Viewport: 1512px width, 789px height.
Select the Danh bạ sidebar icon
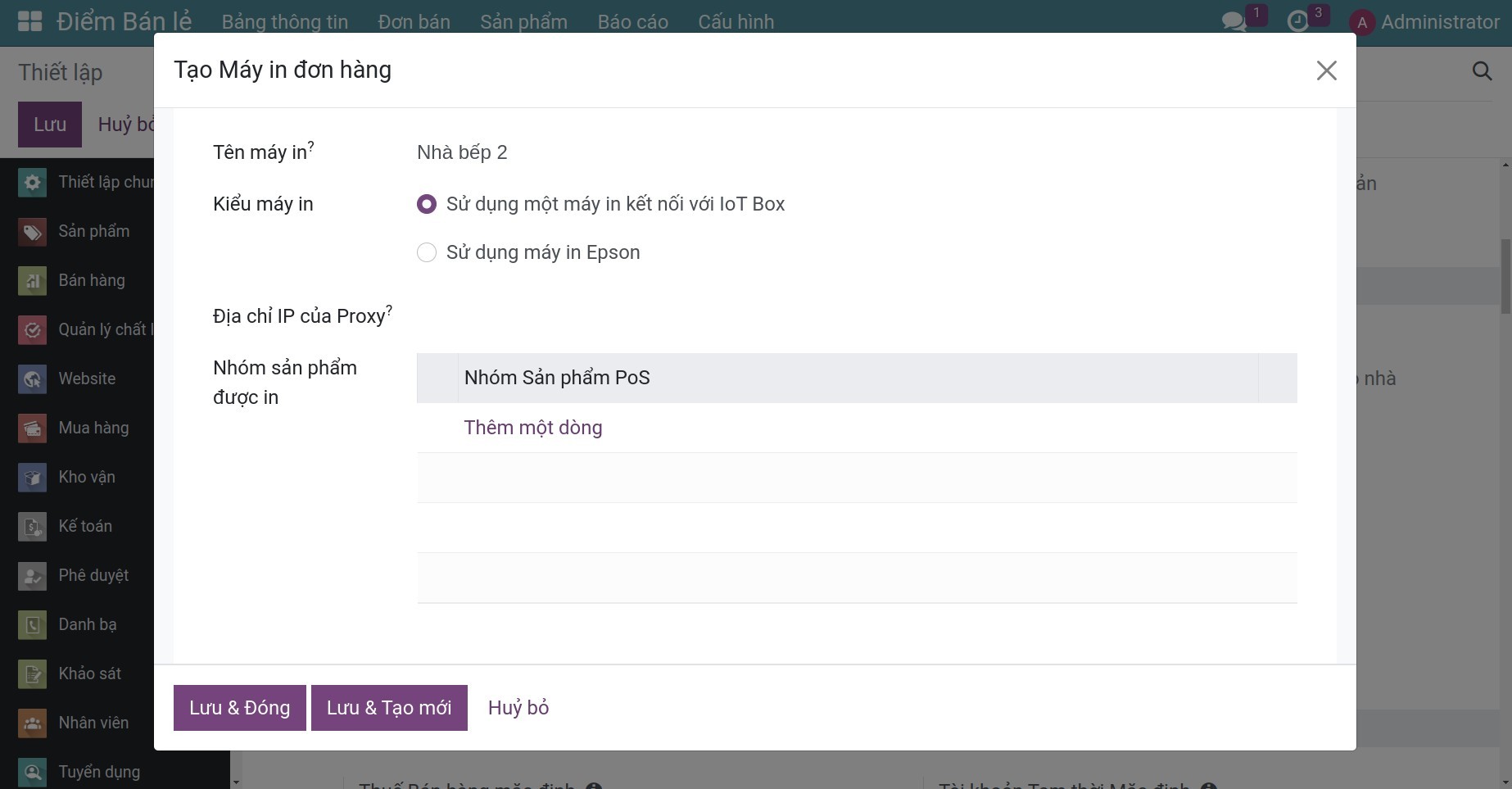click(x=32, y=624)
